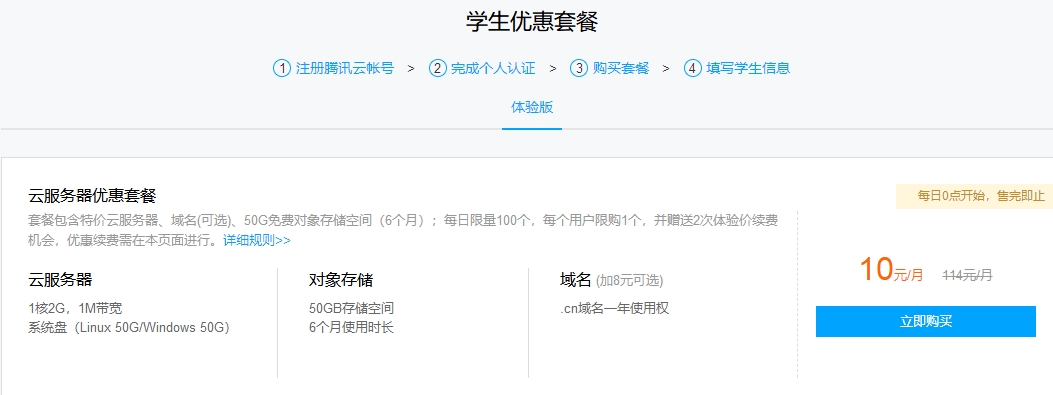Click the crossed-out 114元/月 price

tap(968, 275)
